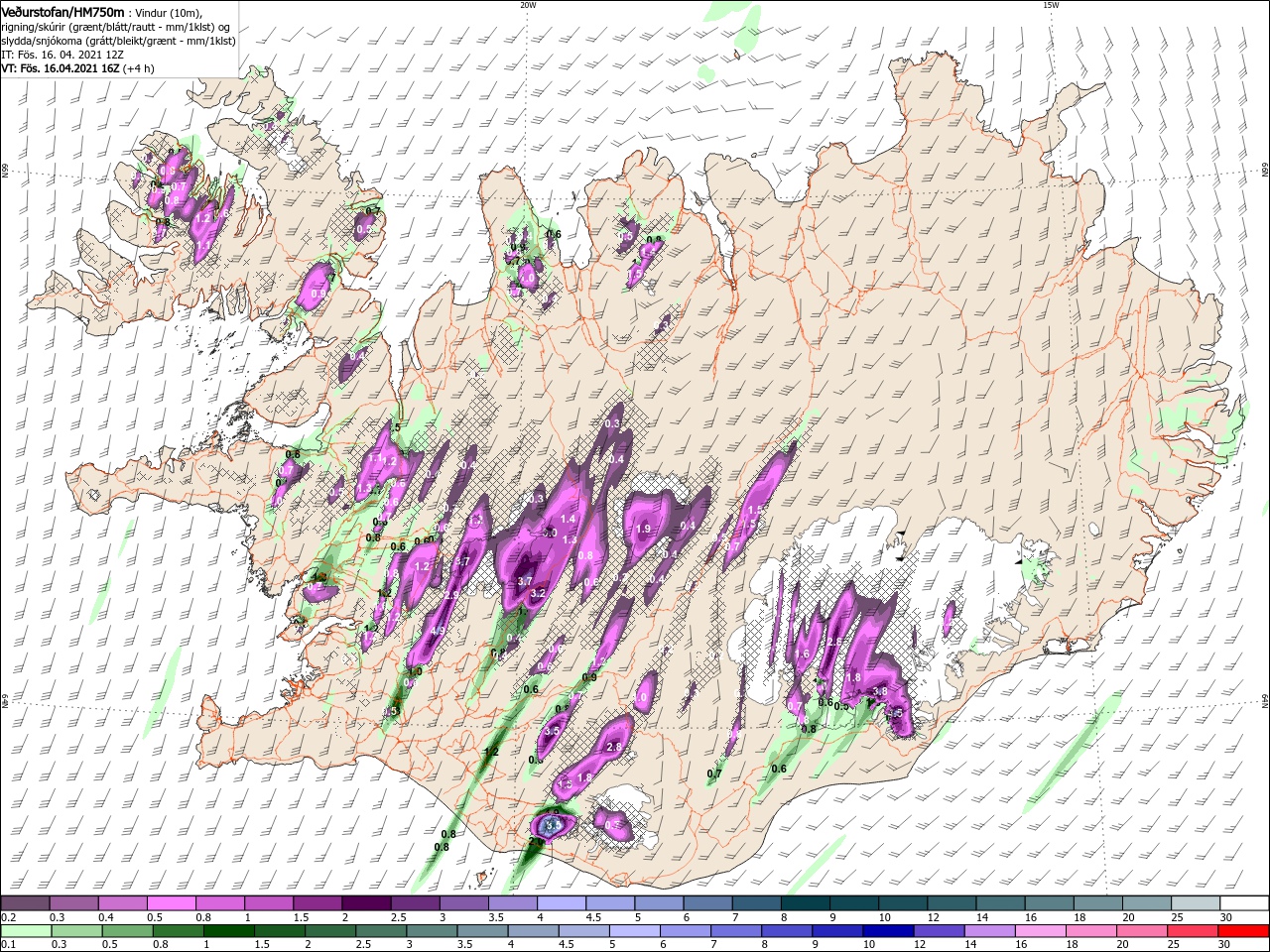Click the 3.2 precipitation value on the map
Screen dimensions: 1270x952
(539, 593)
